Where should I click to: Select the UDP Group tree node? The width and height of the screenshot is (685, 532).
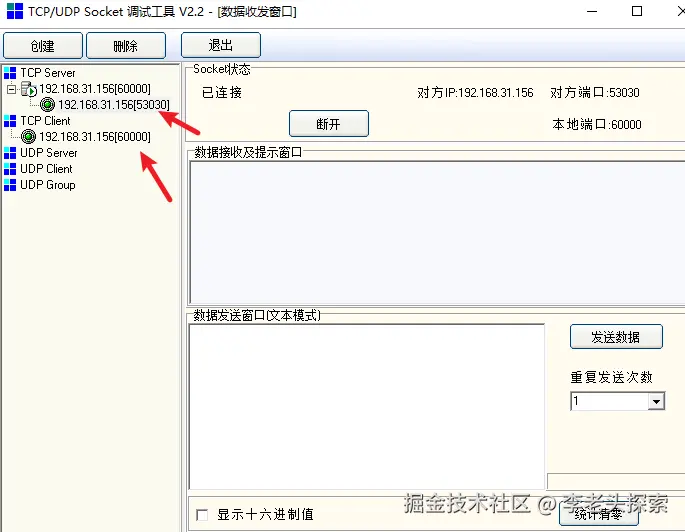(48, 185)
